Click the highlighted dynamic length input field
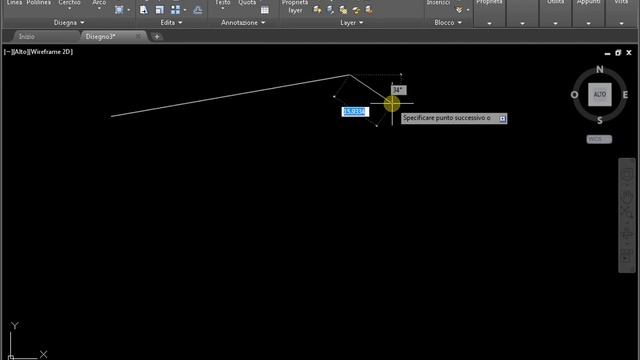The image size is (640, 360). pos(355,112)
